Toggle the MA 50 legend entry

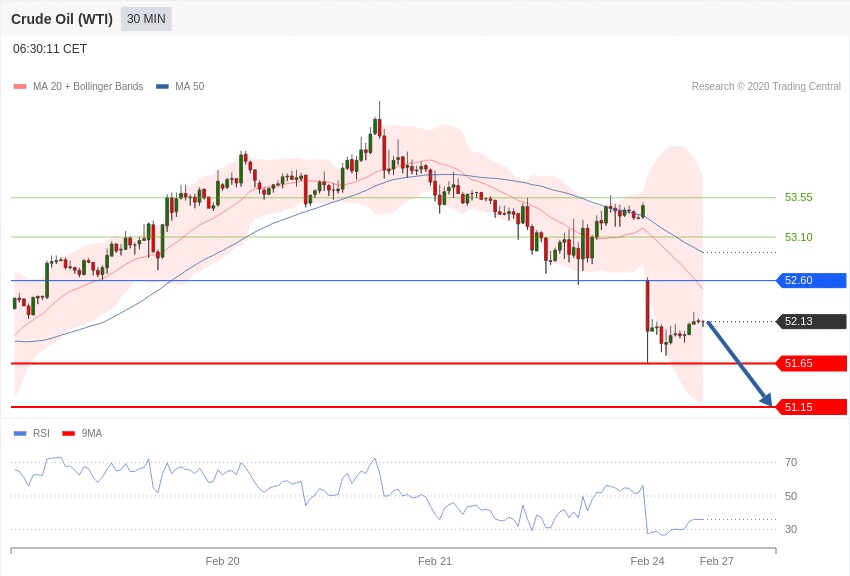click(x=180, y=86)
